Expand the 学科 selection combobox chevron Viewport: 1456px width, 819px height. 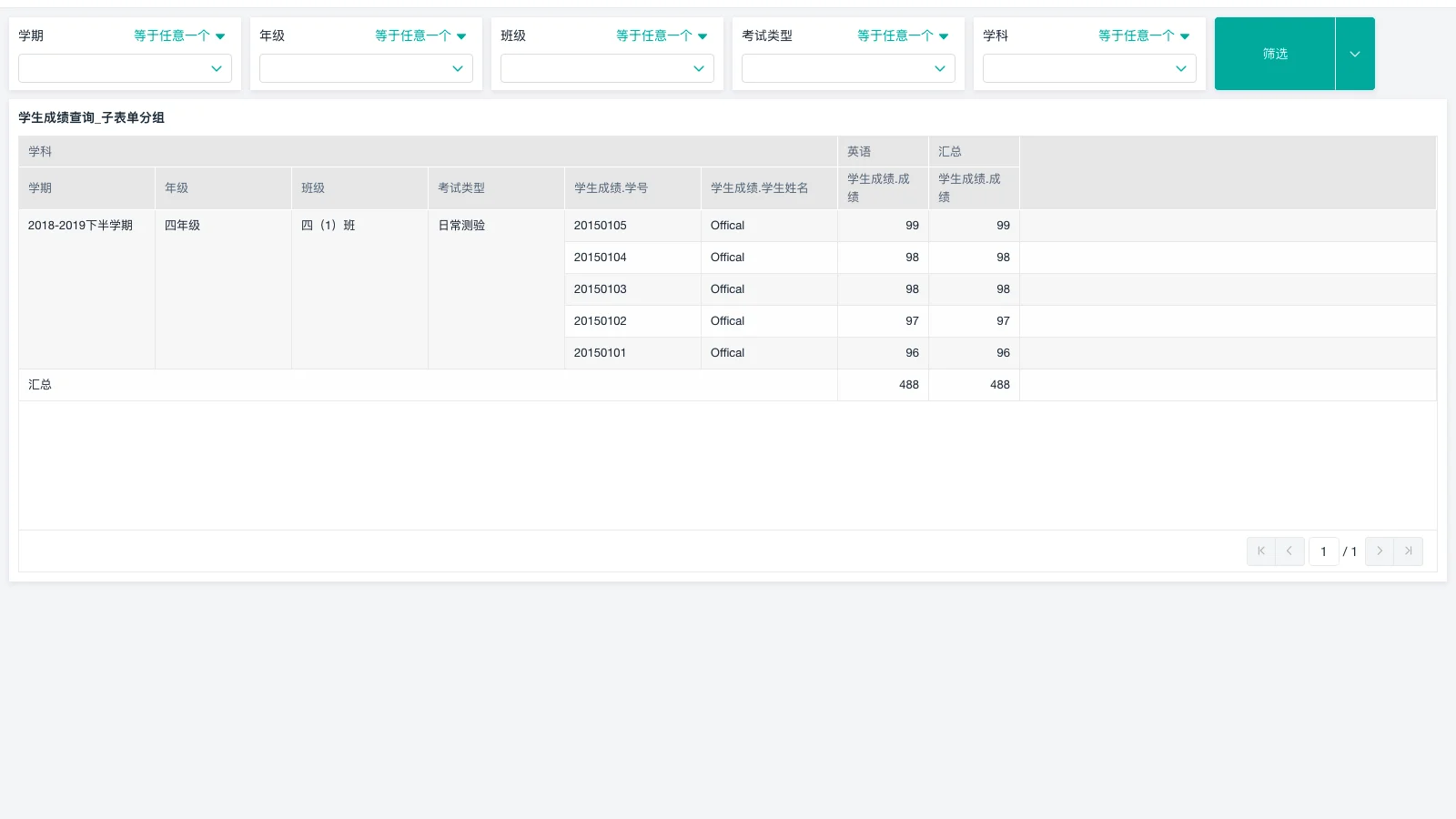[1180, 68]
